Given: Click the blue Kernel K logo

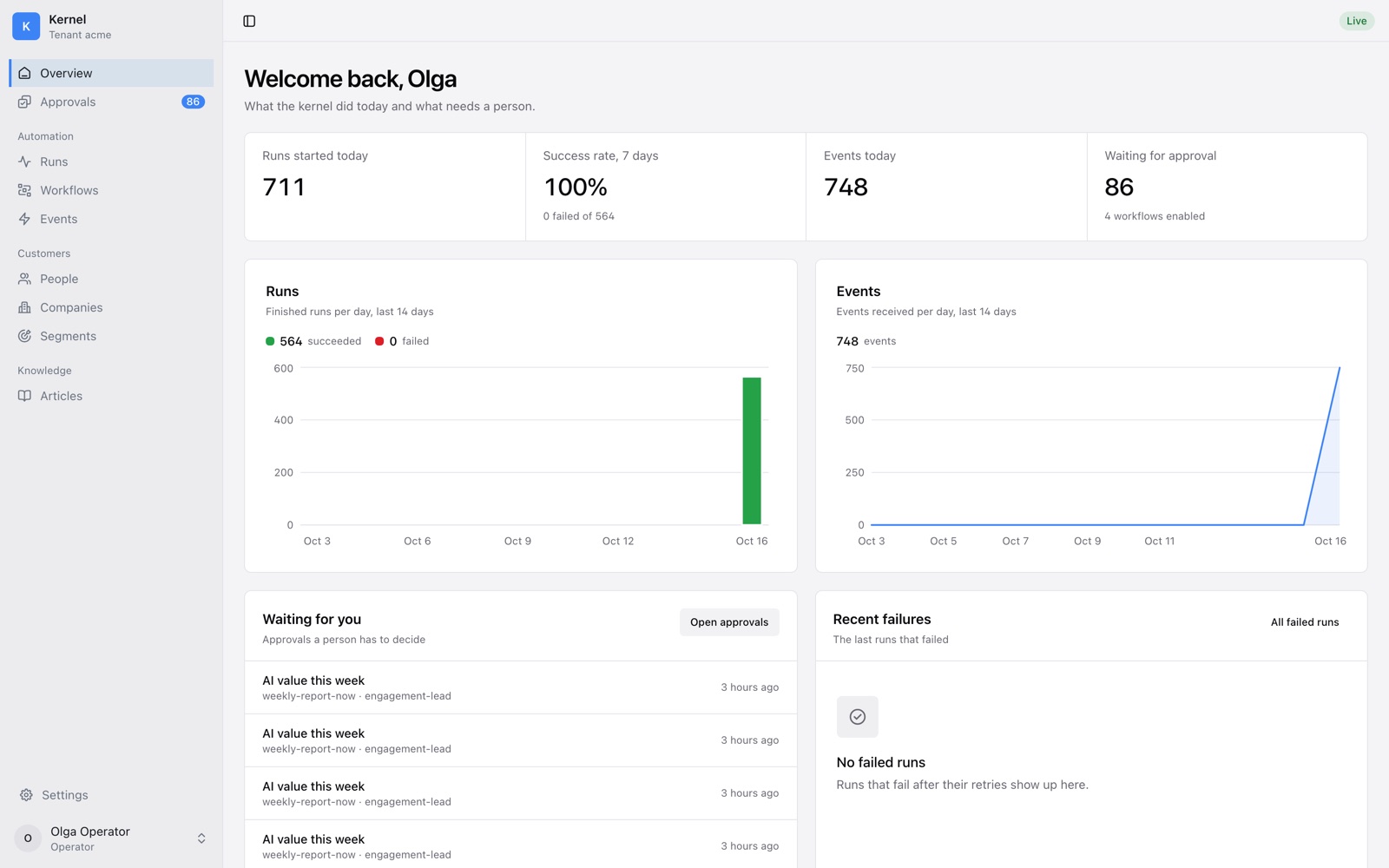Looking at the screenshot, I should (x=26, y=26).
